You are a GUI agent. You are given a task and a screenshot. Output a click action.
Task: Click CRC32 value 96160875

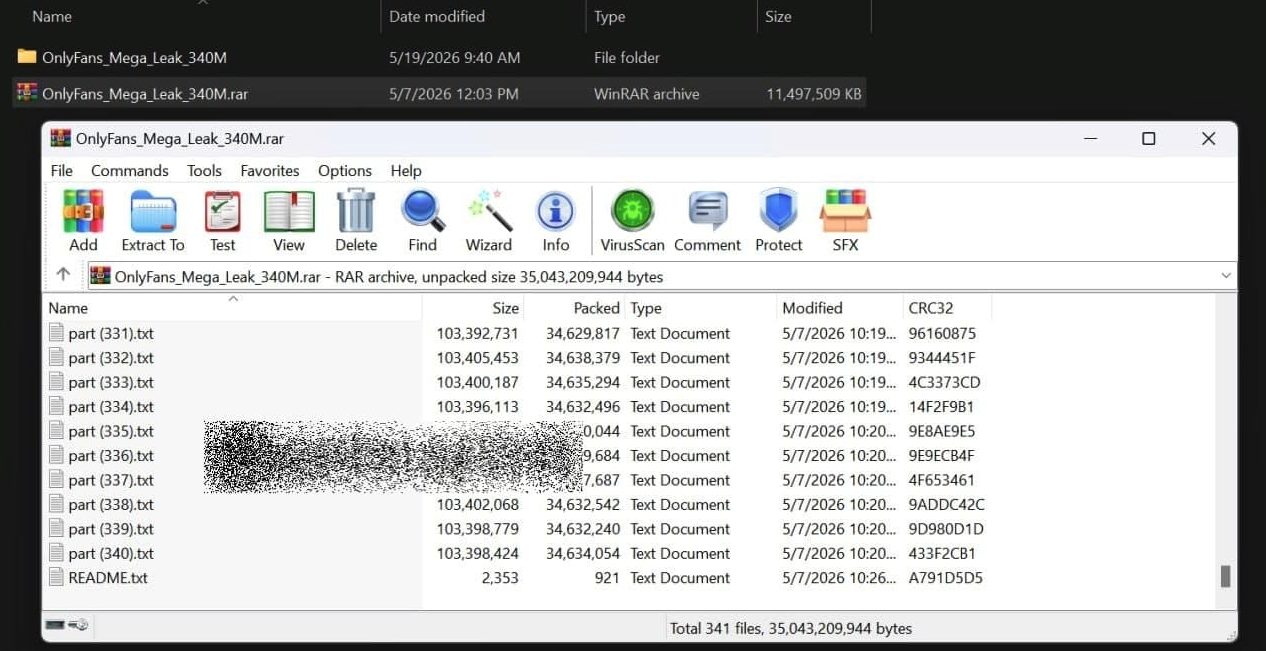[x=942, y=333]
